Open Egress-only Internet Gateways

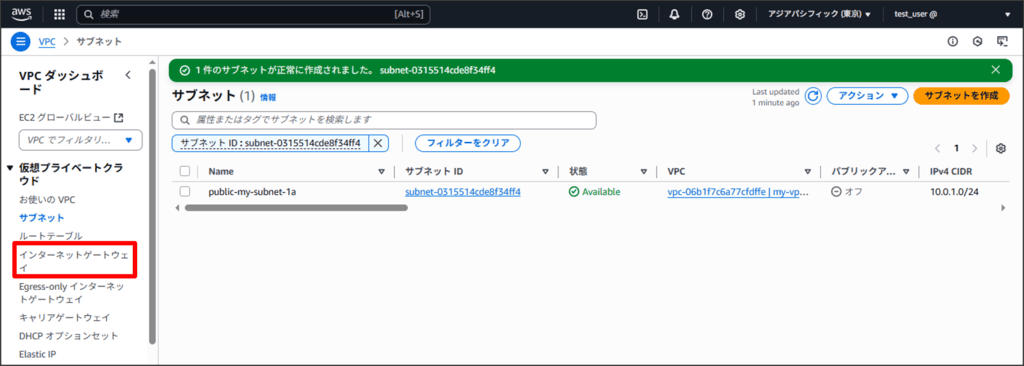[x=72, y=293]
